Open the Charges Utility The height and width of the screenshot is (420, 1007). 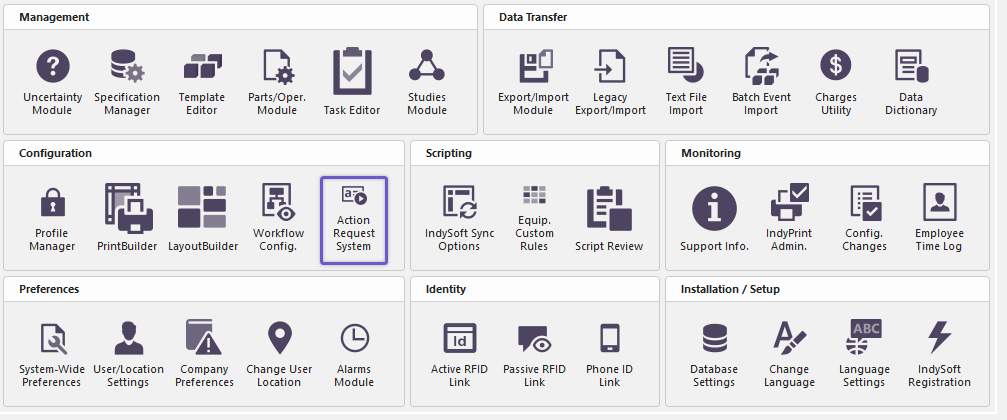point(836,82)
